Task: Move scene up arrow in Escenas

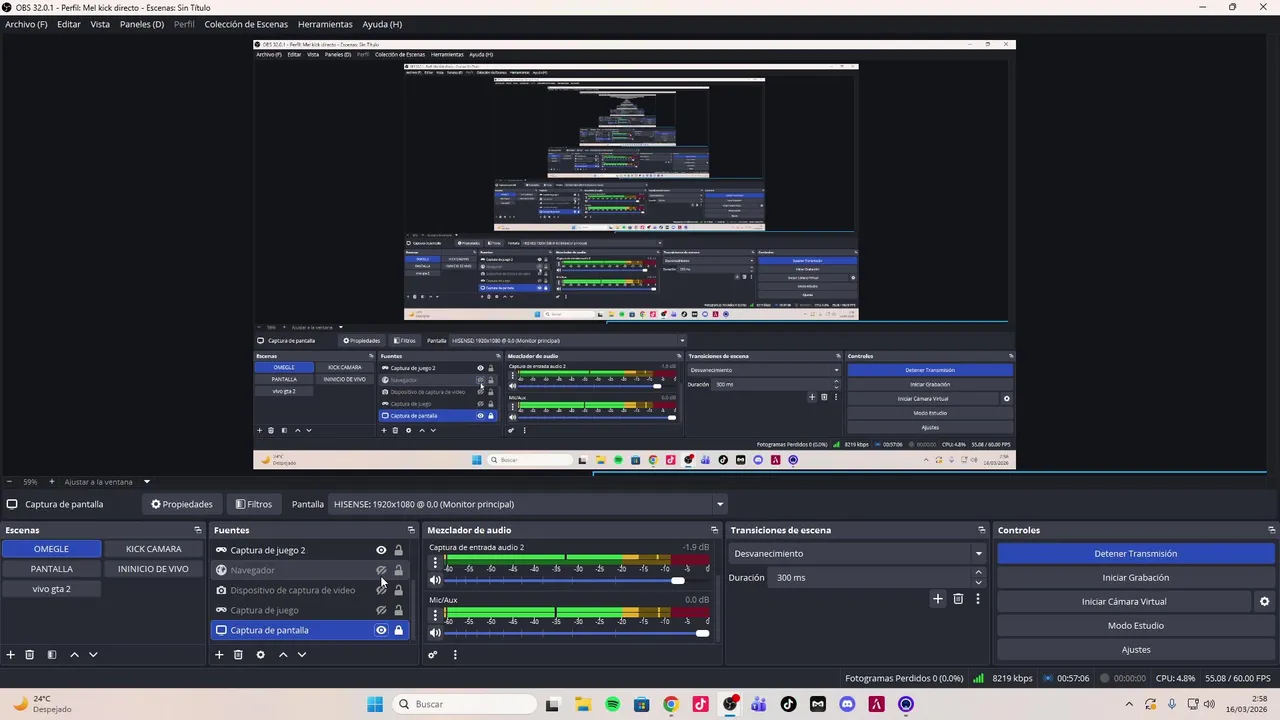Action: click(74, 655)
